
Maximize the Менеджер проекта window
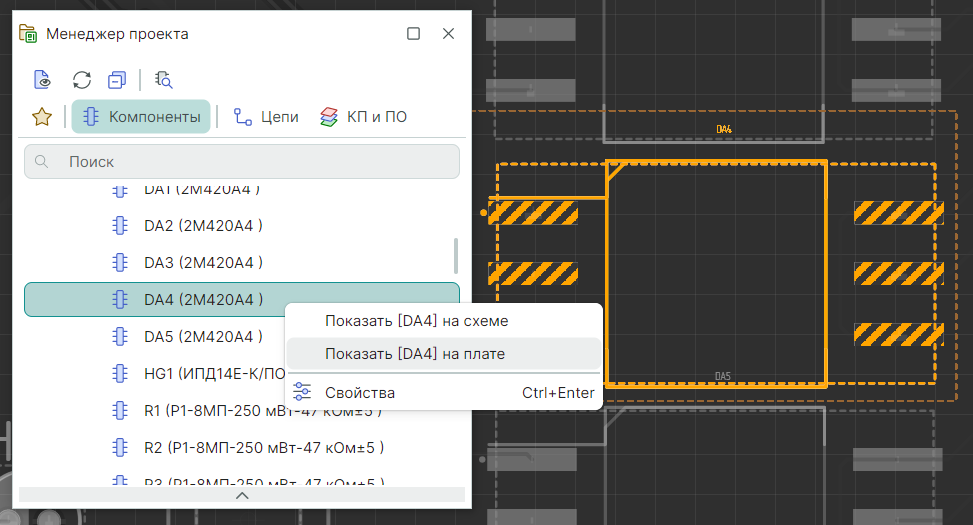coord(414,34)
